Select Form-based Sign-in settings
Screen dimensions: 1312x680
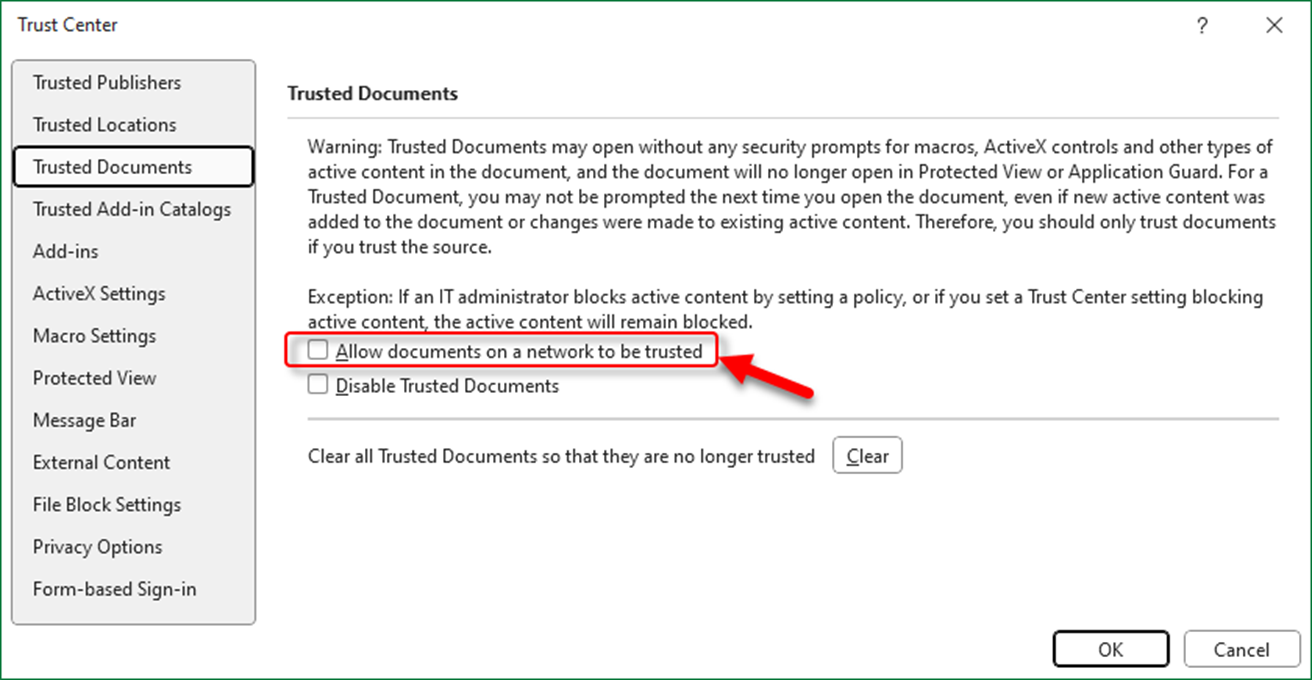coord(114,589)
